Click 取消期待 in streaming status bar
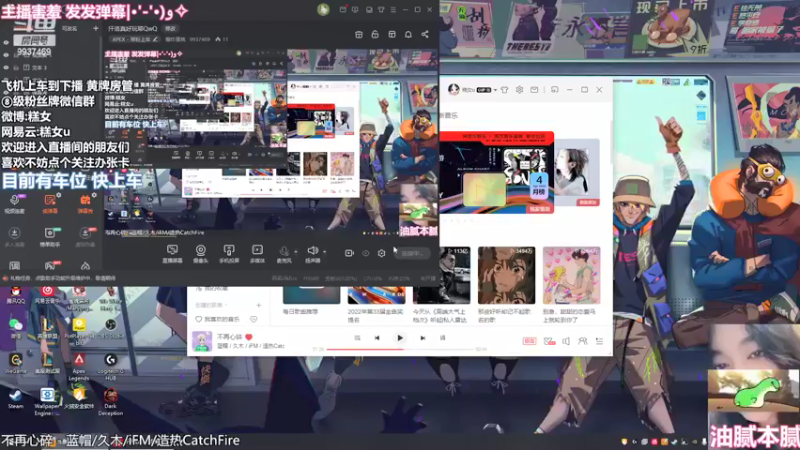800x450 pixels. point(106,278)
